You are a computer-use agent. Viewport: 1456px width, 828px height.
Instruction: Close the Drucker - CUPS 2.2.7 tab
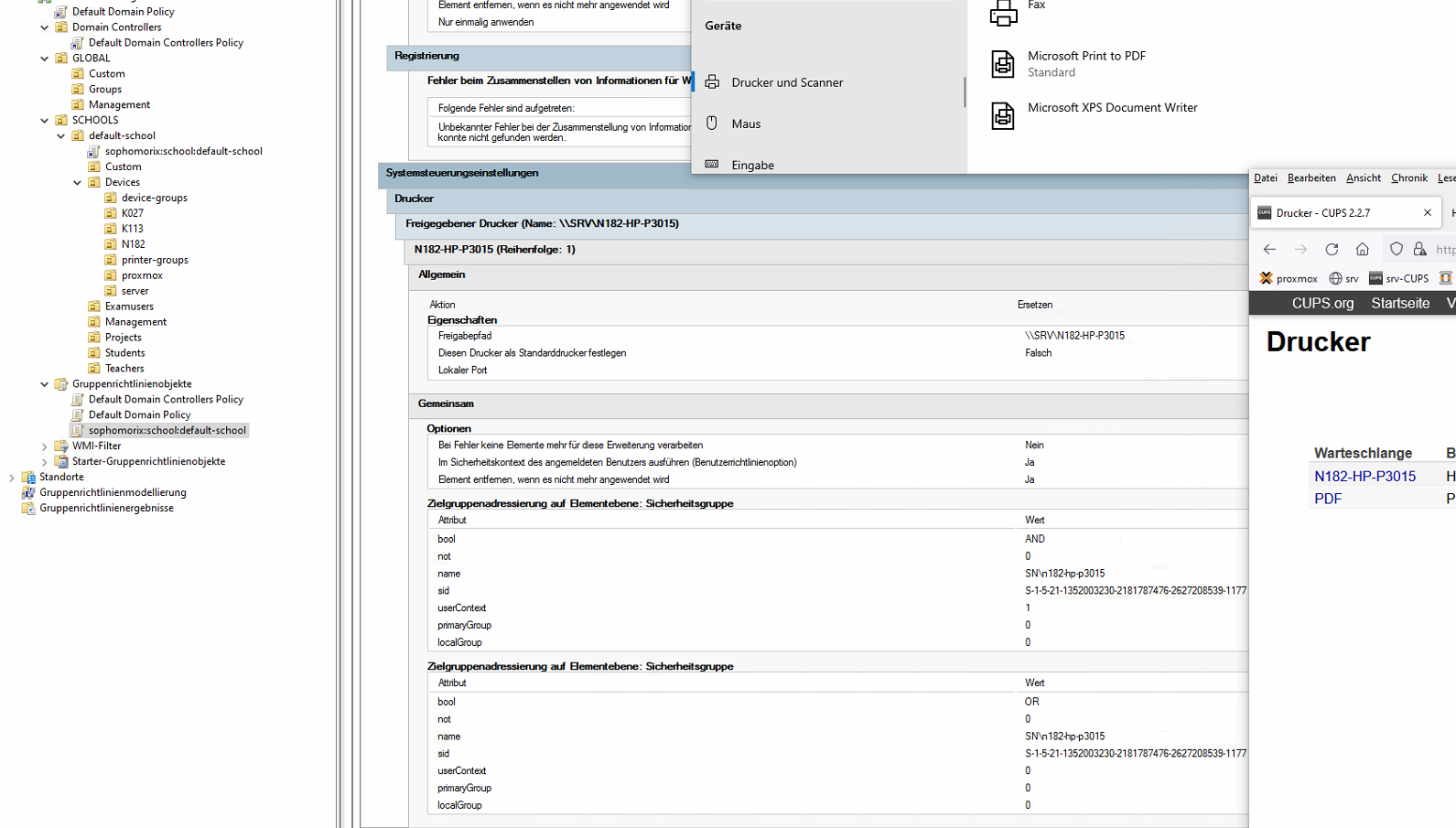click(1428, 212)
